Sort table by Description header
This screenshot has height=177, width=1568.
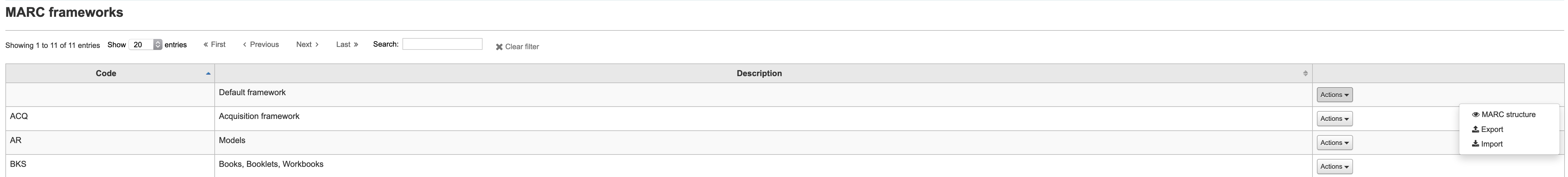pyautogui.click(x=758, y=74)
